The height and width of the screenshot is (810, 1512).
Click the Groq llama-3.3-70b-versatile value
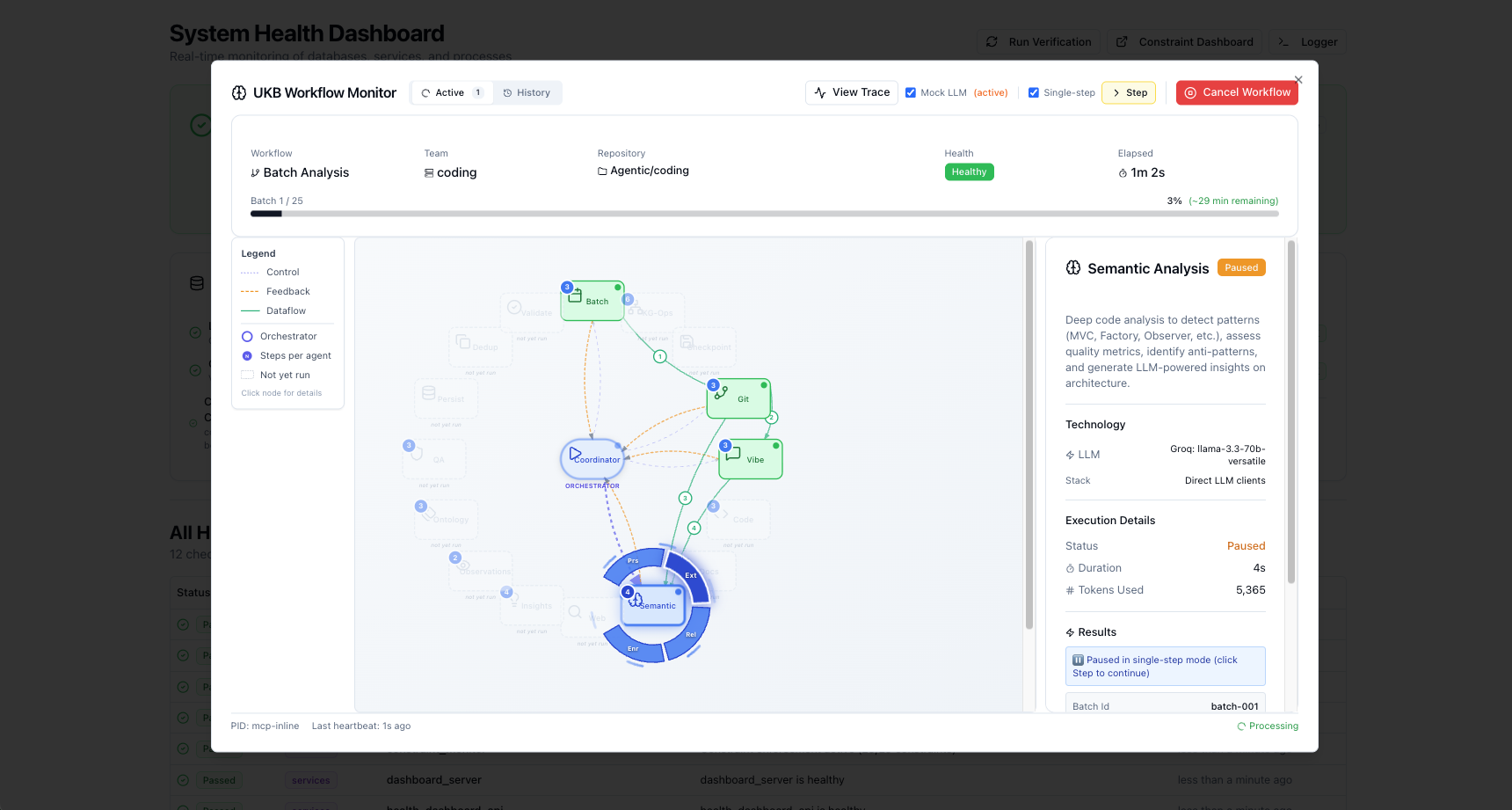coord(1218,455)
